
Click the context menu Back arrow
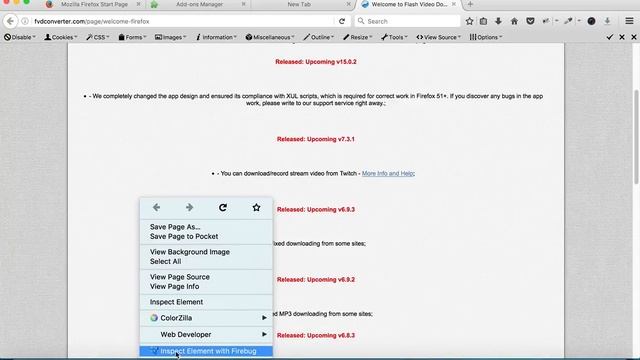(x=156, y=207)
